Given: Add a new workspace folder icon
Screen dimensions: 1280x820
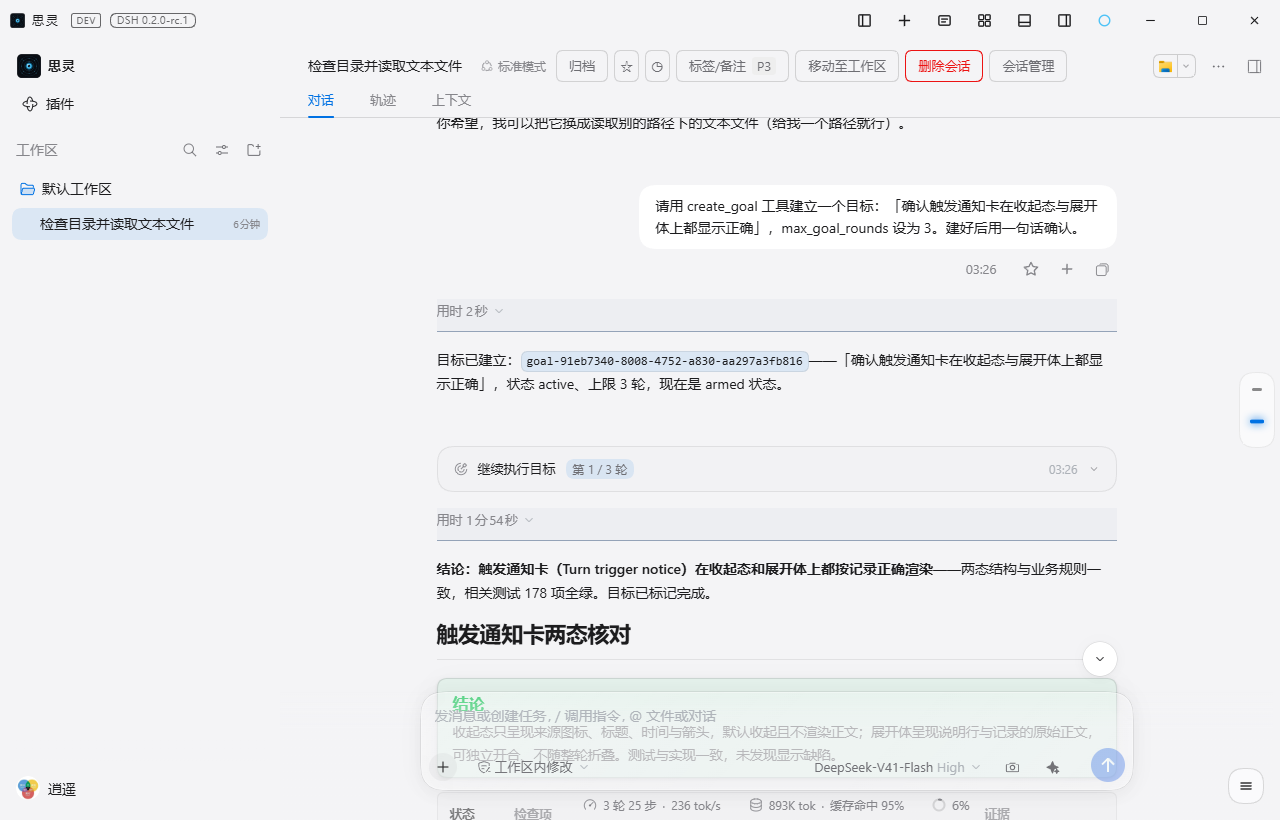Looking at the screenshot, I should (254, 150).
